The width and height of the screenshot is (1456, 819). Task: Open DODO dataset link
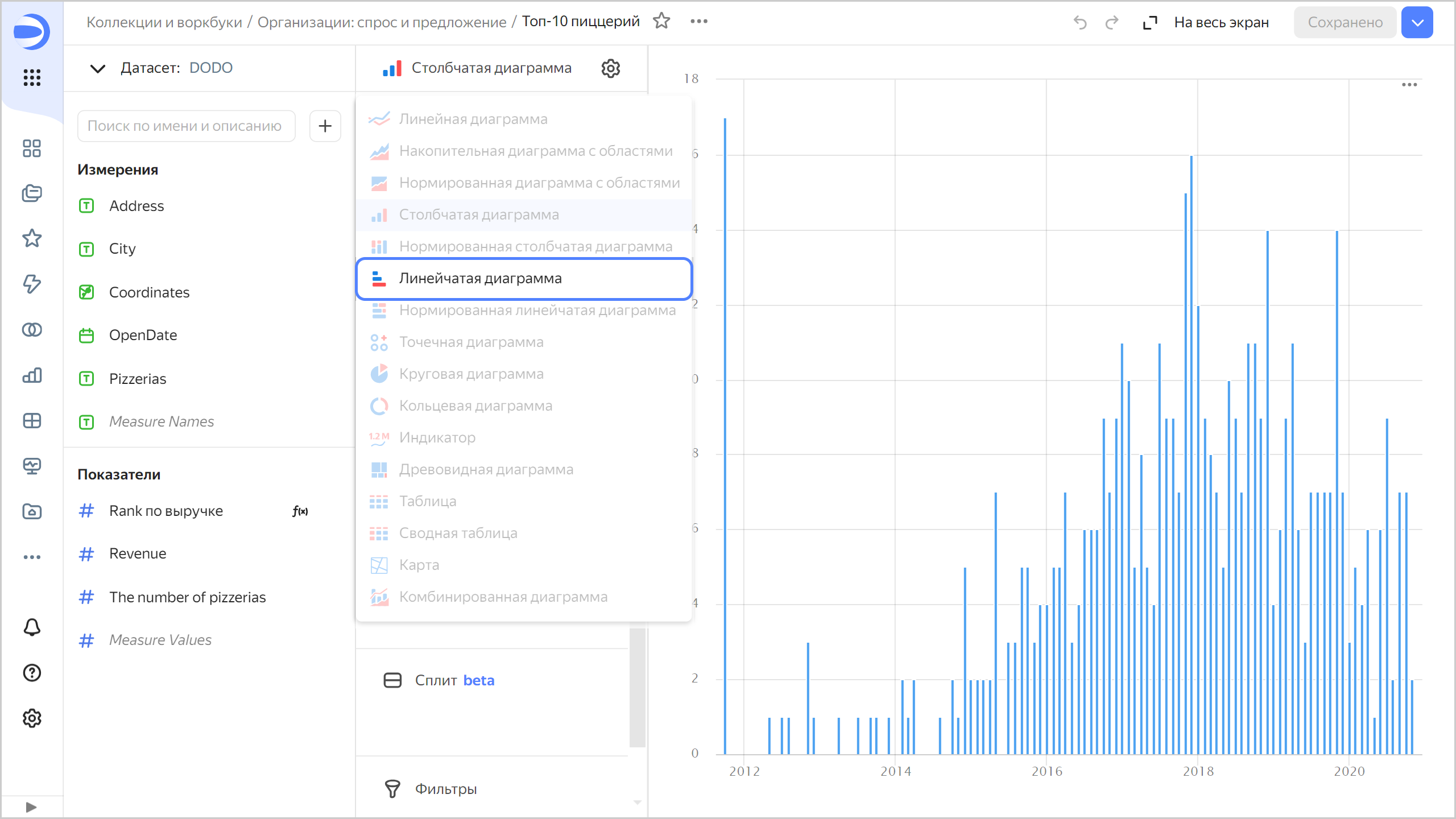pyautogui.click(x=210, y=68)
